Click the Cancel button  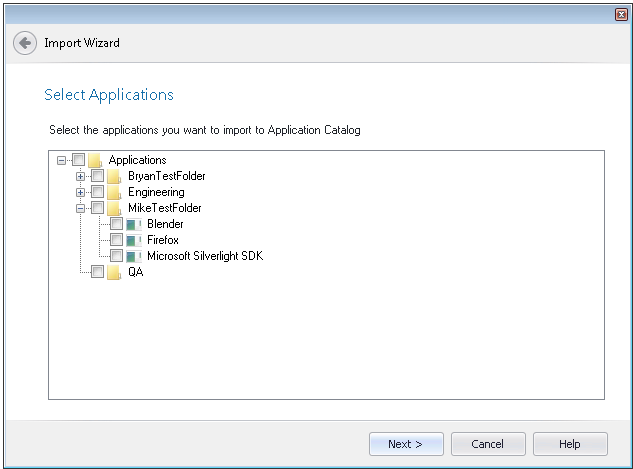click(x=488, y=444)
